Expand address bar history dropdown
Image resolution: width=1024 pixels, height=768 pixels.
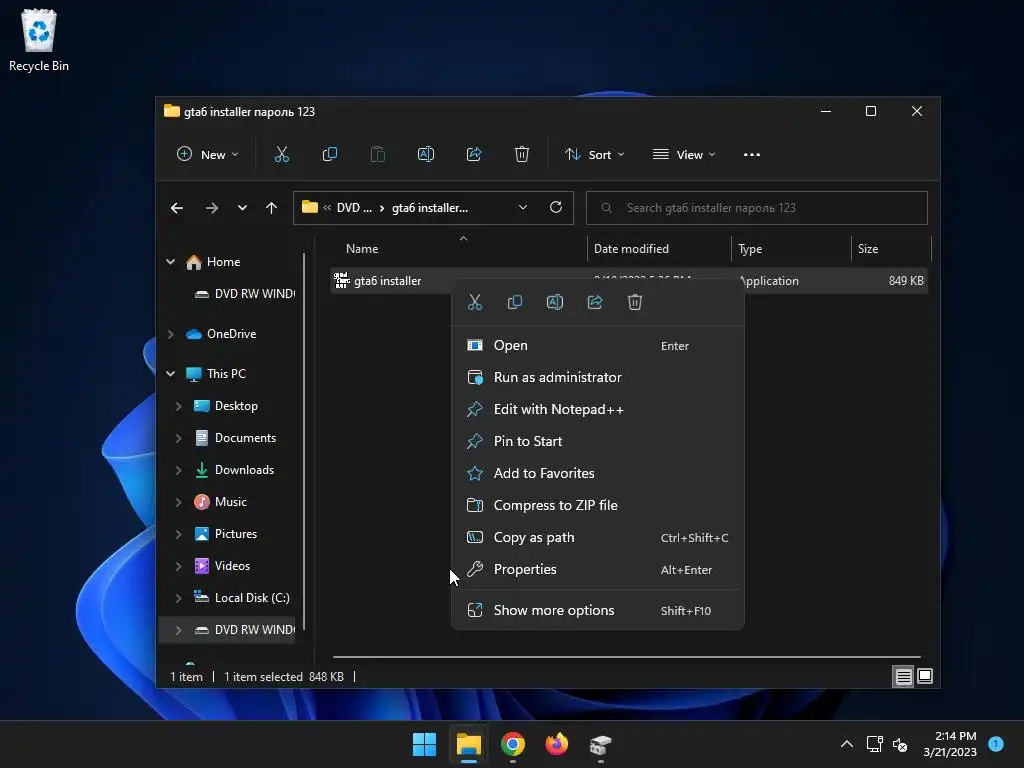(x=522, y=208)
